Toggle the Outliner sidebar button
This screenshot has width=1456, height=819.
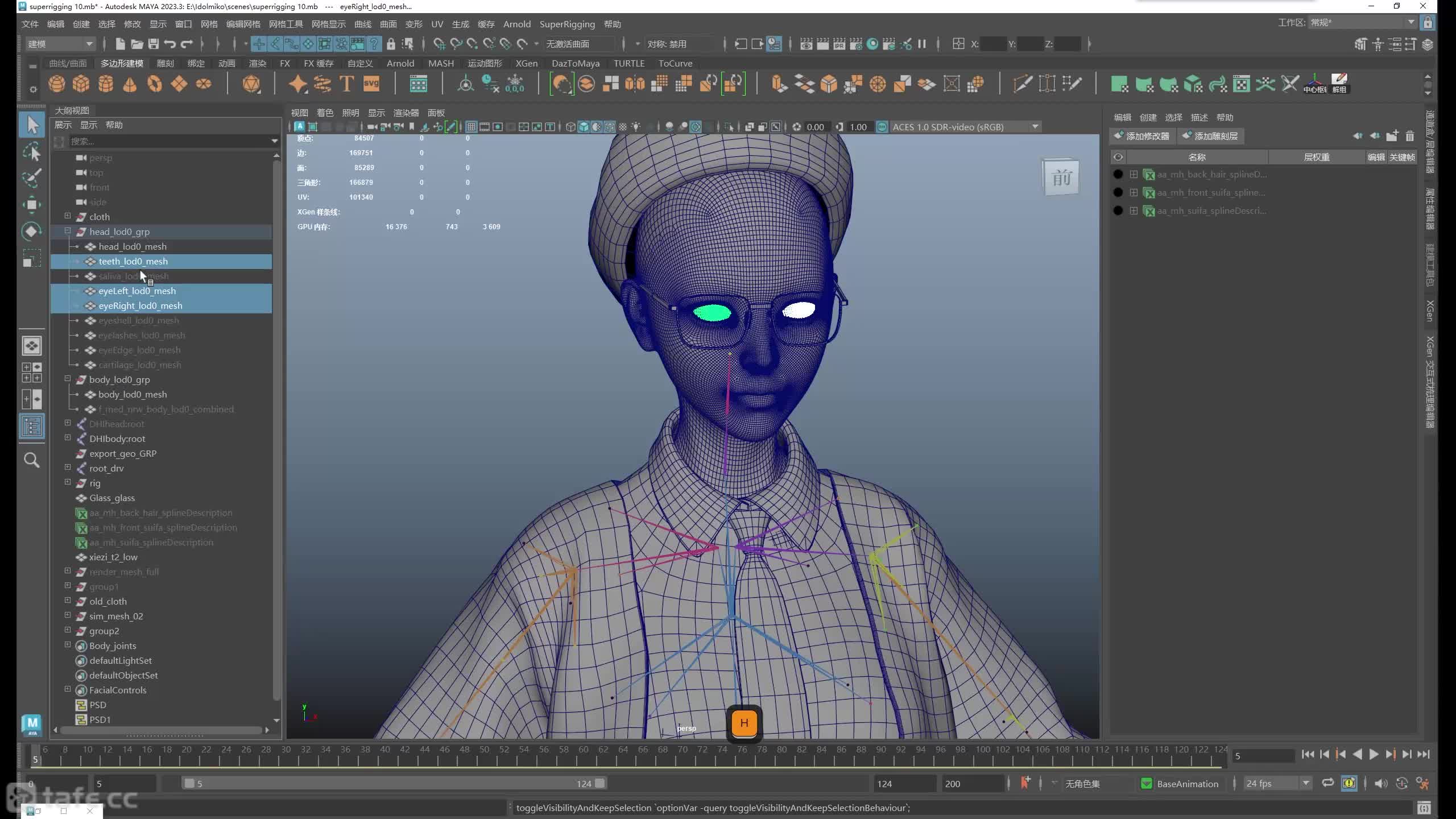[32, 426]
